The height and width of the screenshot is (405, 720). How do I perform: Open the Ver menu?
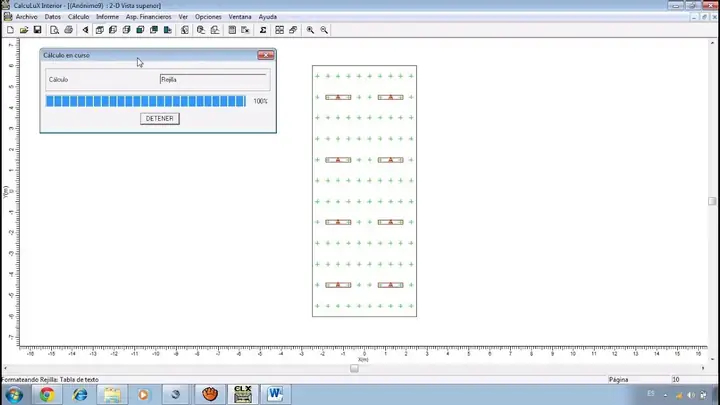click(x=183, y=17)
